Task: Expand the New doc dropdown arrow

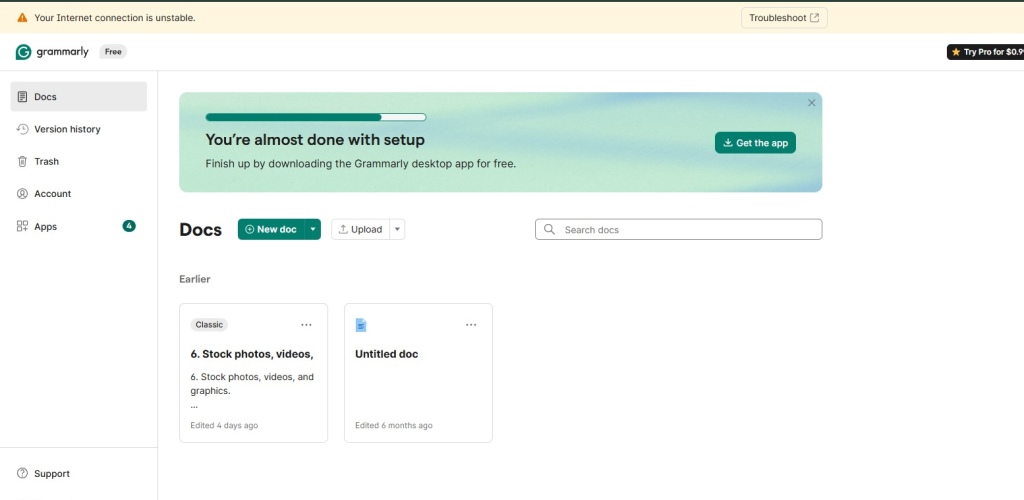Action: pos(313,229)
